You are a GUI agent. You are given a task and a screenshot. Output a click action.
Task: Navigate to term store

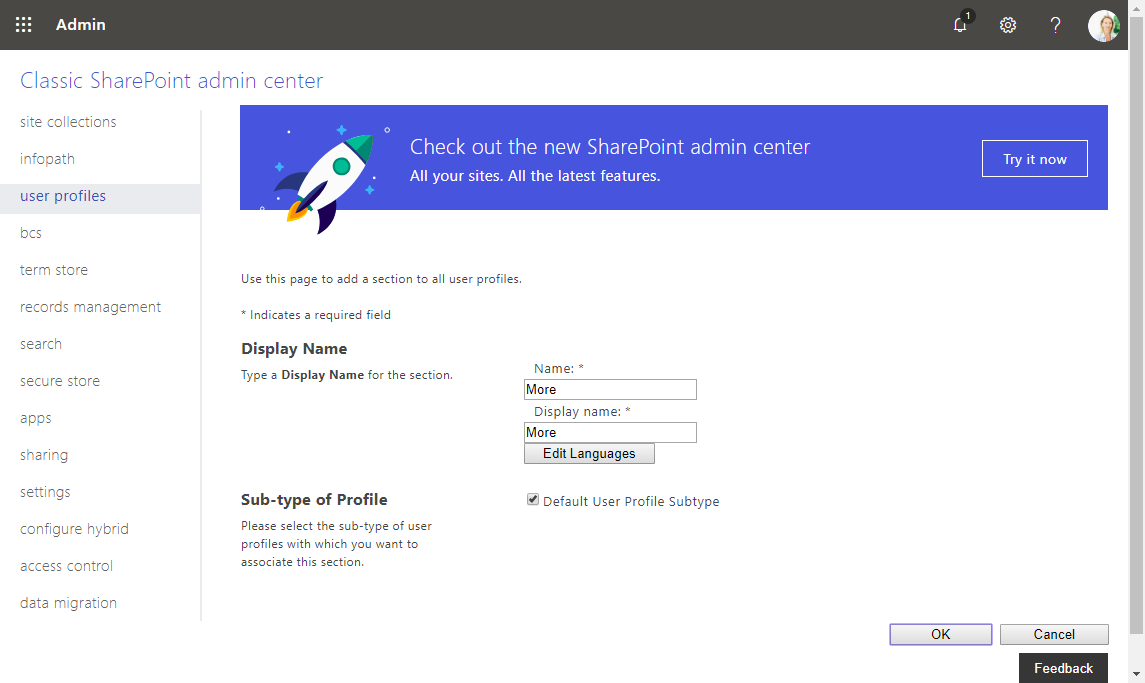coord(54,270)
